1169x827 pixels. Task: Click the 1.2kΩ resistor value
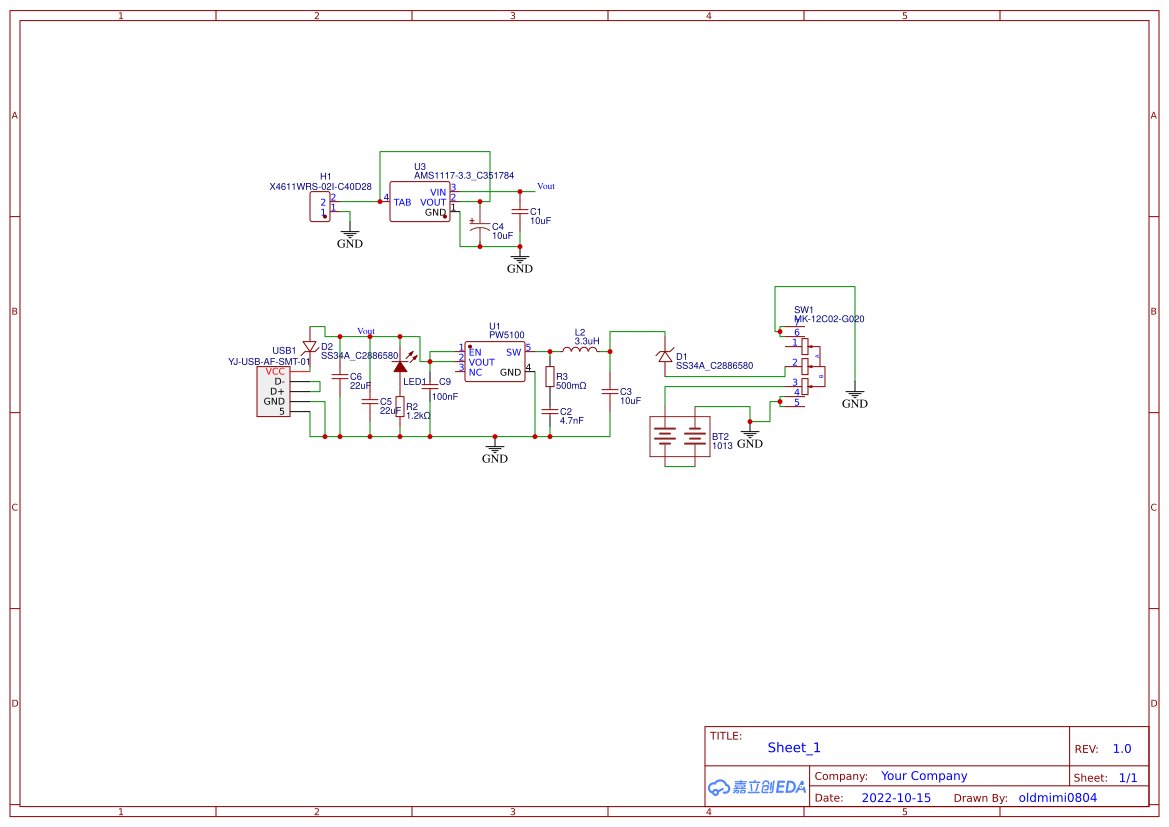tap(418, 416)
